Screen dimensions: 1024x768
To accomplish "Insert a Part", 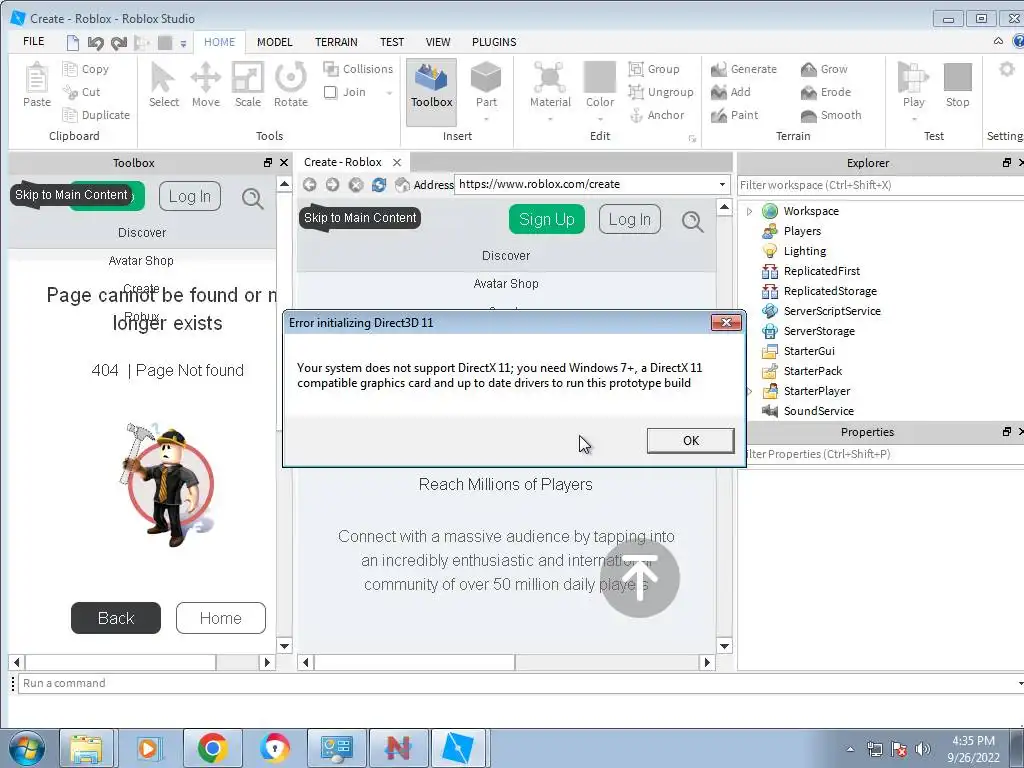I will 486,85.
